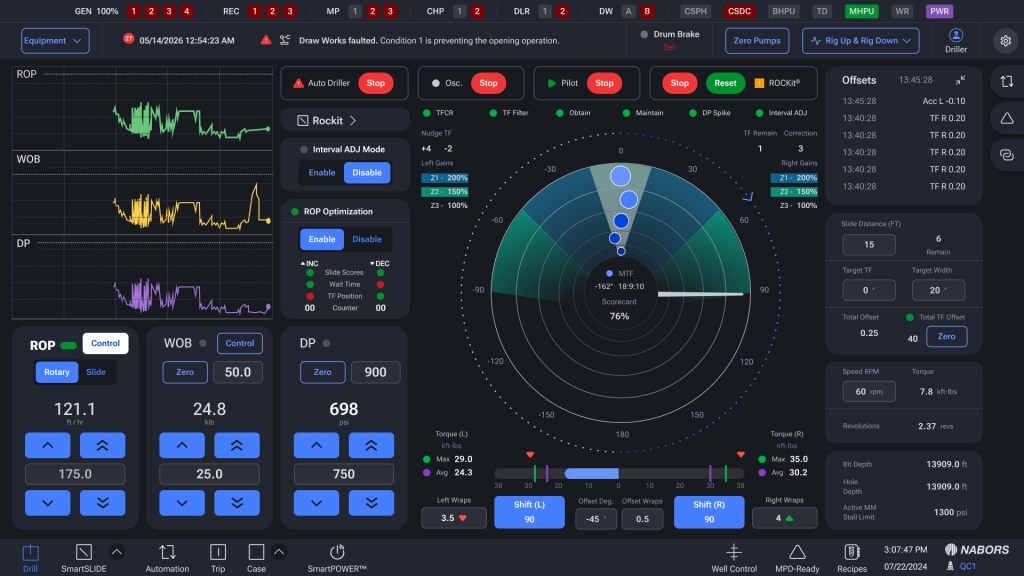Open SmartPOWER in bottom navigation

(337, 558)
